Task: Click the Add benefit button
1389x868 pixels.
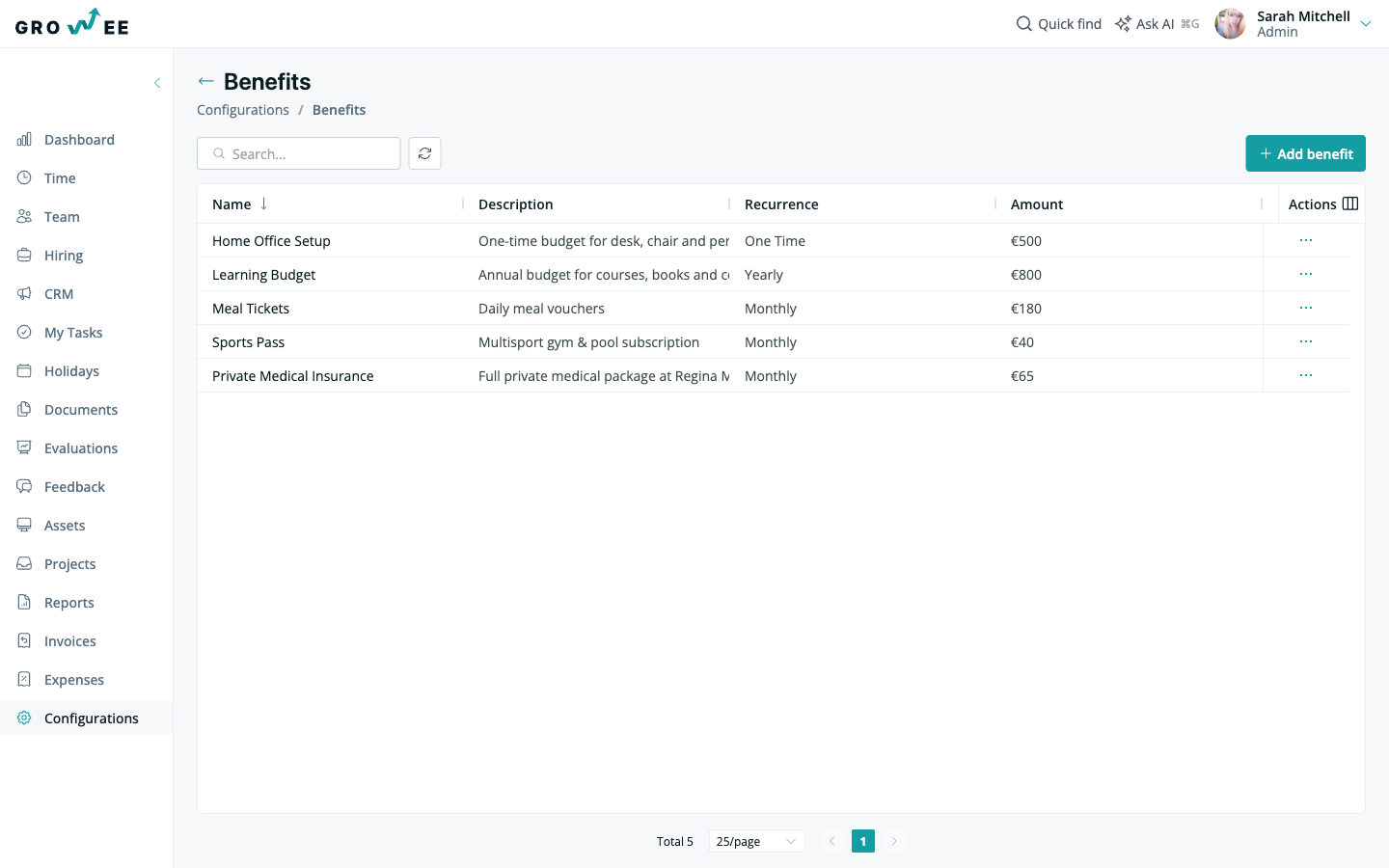Action: pyautogui.click(x=1305, y=153)
